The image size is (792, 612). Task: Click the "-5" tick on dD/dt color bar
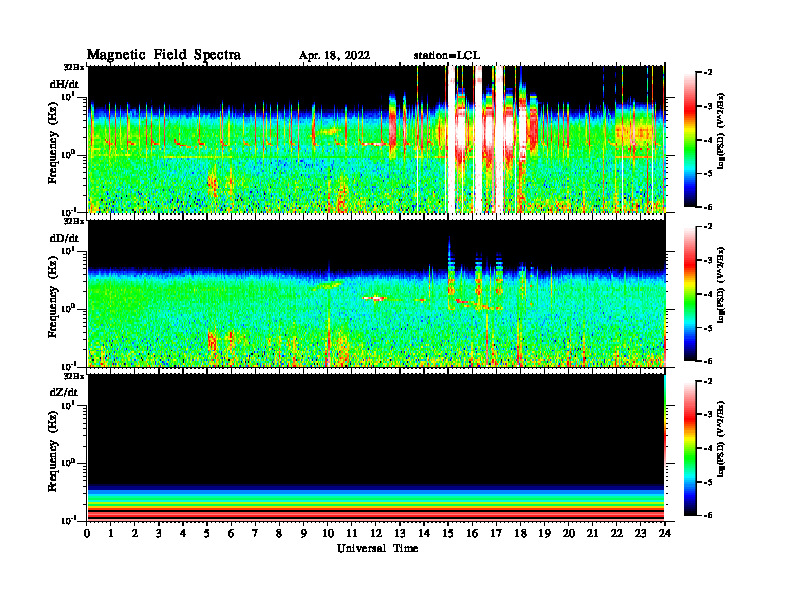coord(708,328)
